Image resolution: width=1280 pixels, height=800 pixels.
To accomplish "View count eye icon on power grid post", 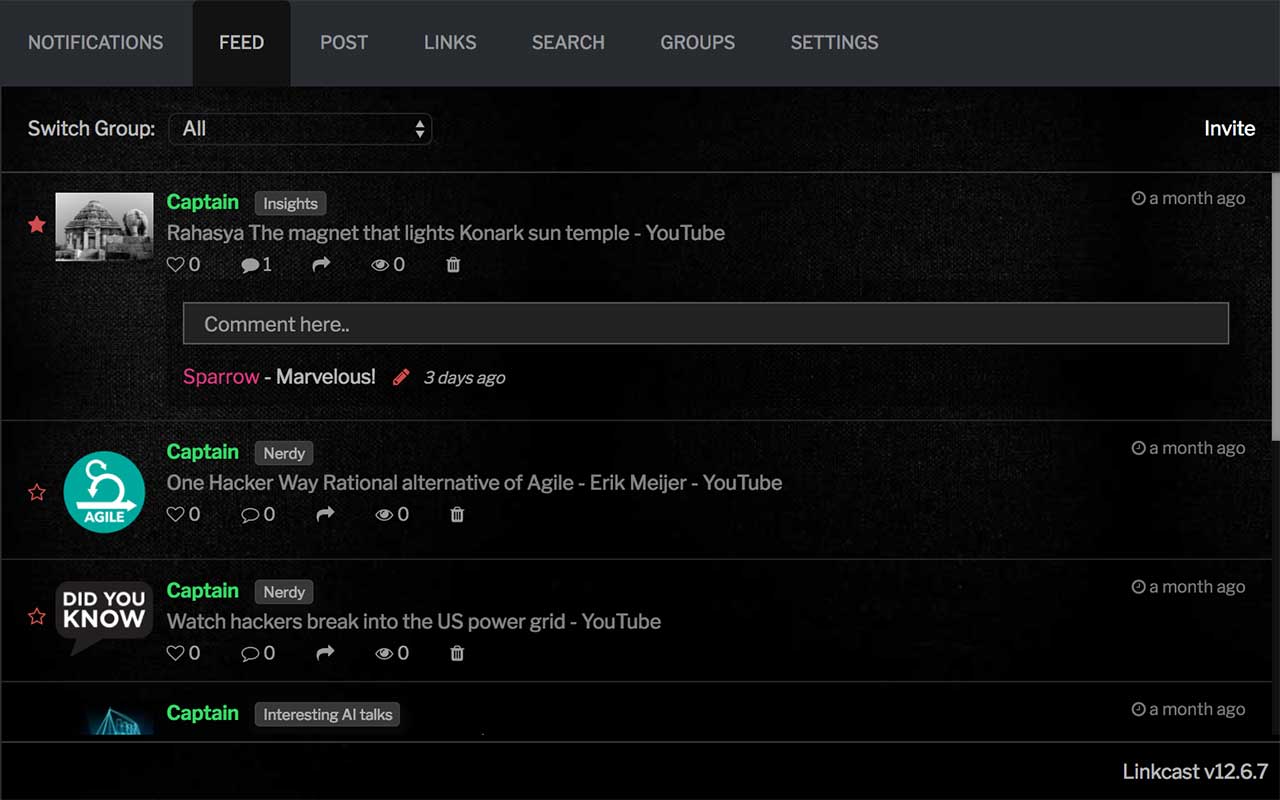I will coord(384,654).
